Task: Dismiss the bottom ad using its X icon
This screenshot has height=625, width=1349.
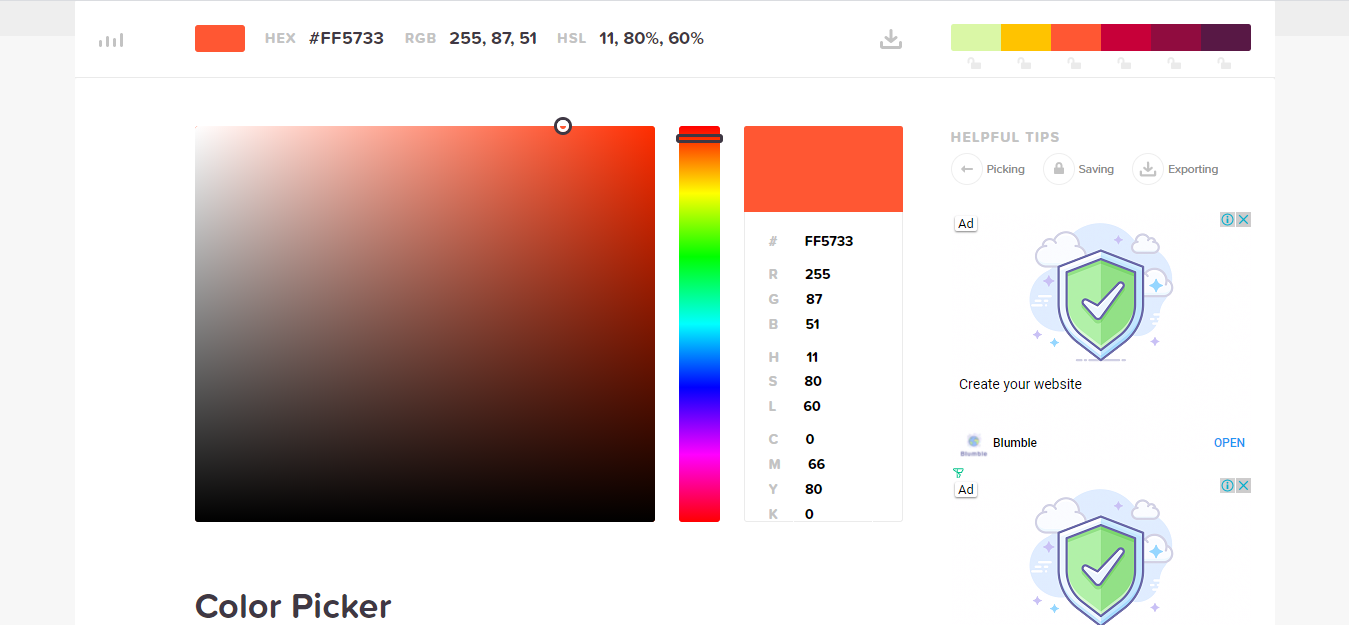Action: pos(1242,485)
